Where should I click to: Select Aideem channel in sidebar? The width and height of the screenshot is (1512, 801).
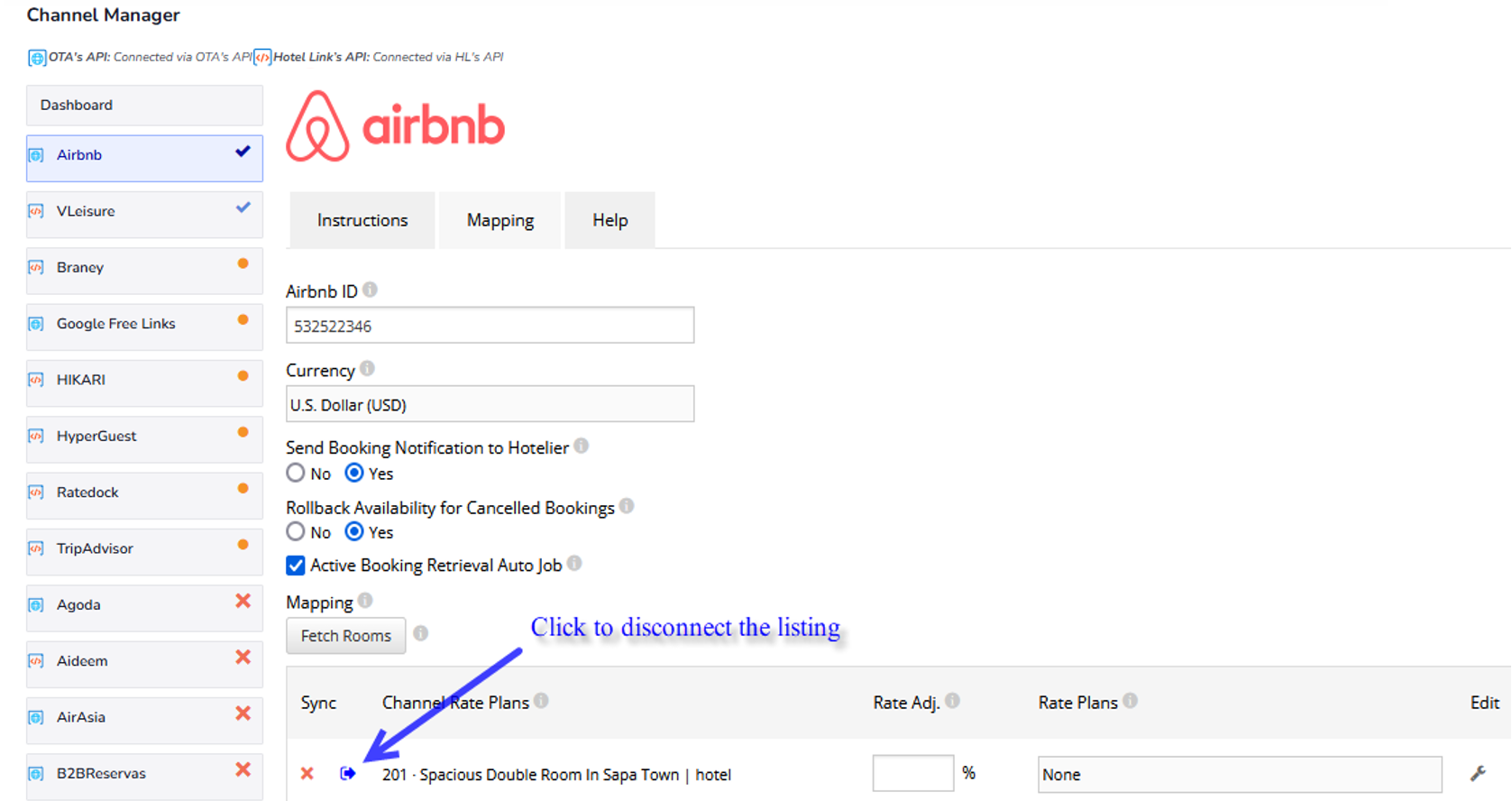click(144, 664)
